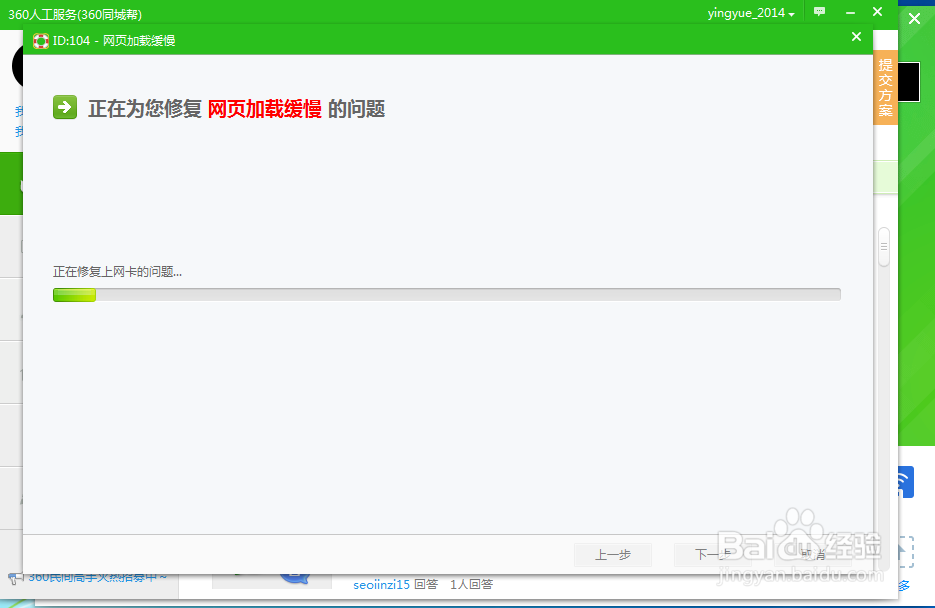The width and height of the screenshot is (935, 608).
Task: Click the green repair progress bar
Action: coord(447,294)
